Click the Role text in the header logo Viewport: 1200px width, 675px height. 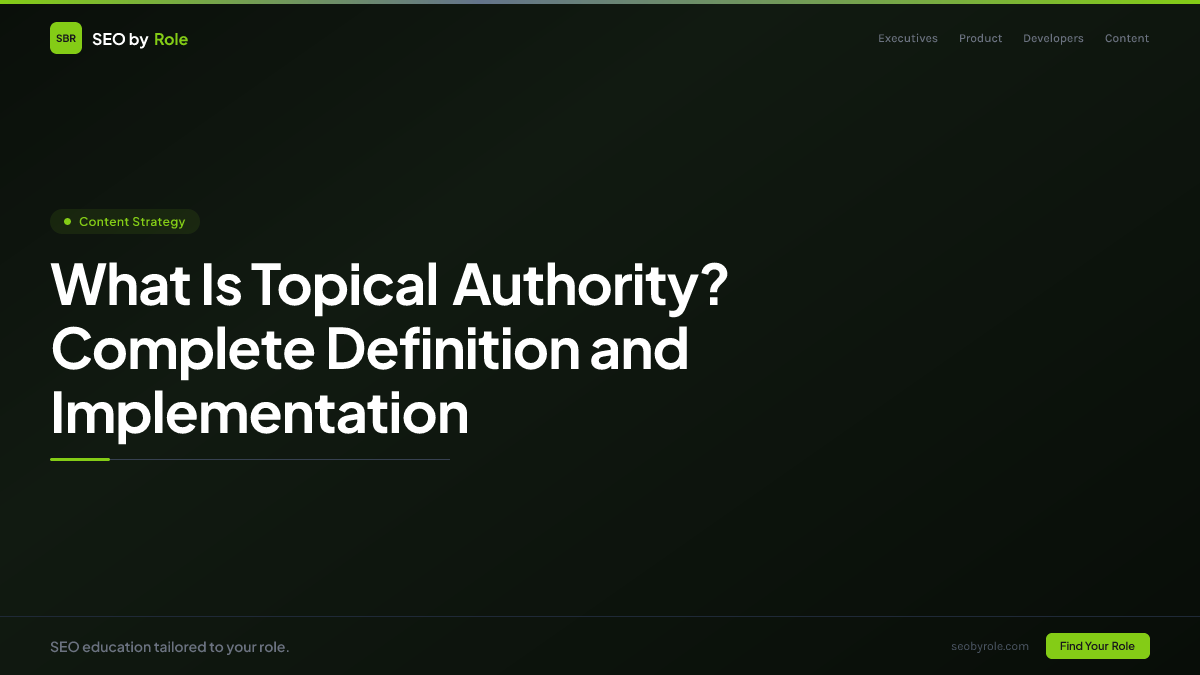point(171,38)
